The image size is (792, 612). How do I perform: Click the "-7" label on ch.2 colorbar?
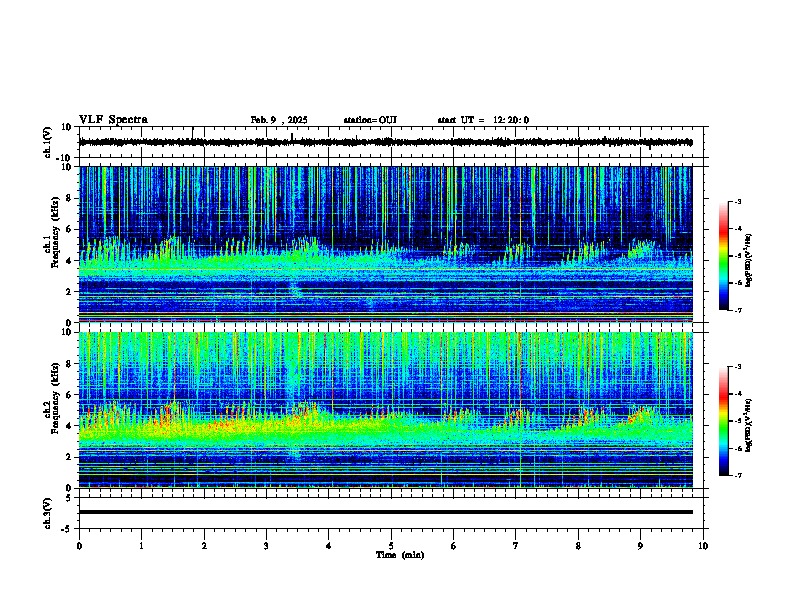737,476
